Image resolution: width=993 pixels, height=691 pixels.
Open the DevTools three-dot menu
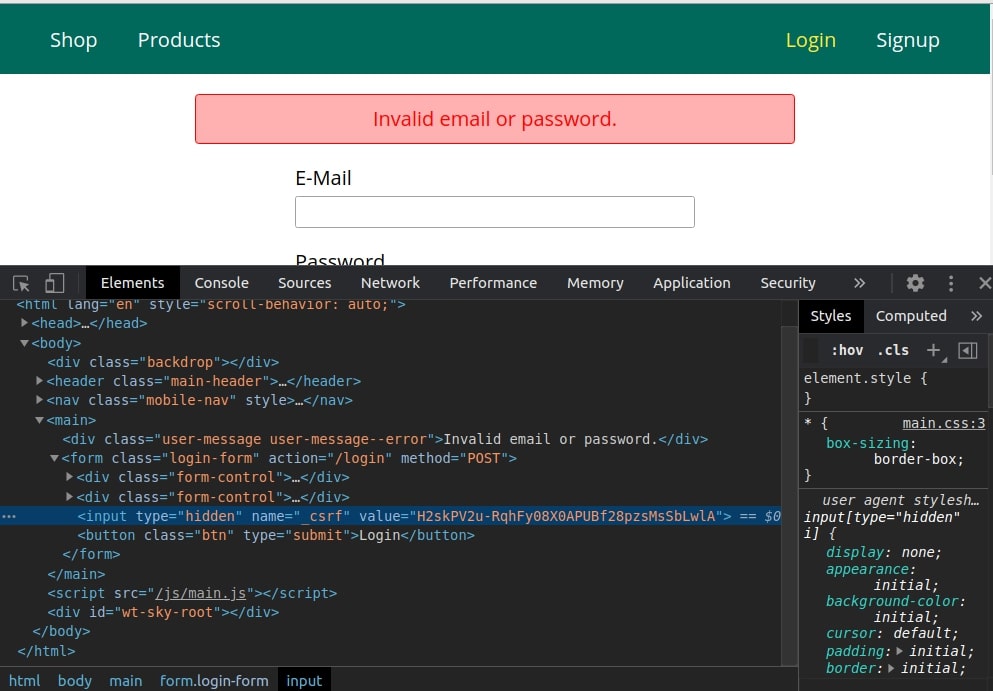point(951,283)
